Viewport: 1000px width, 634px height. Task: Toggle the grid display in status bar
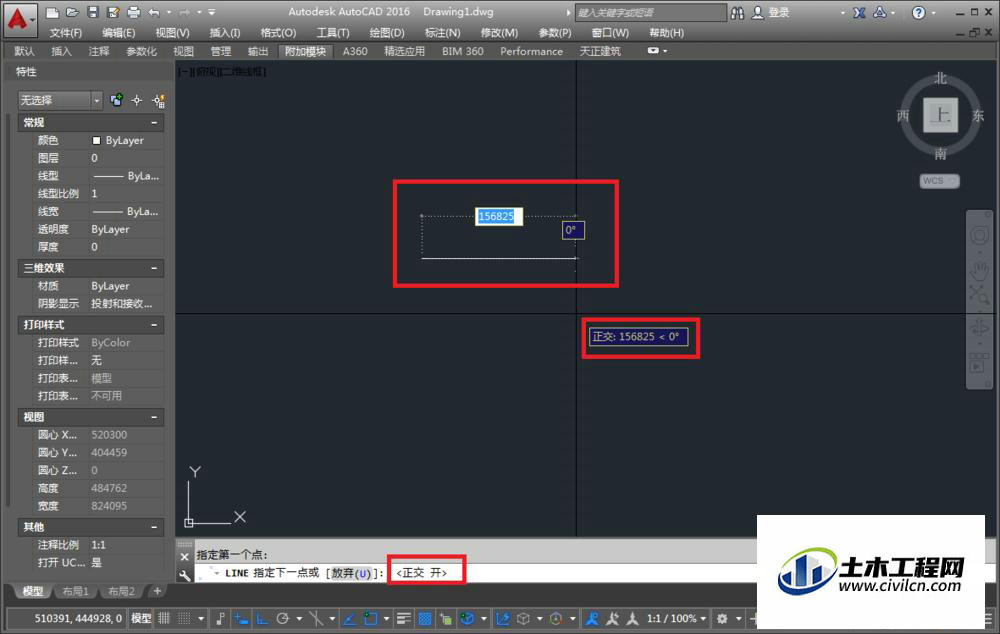[x=164, y=618]
